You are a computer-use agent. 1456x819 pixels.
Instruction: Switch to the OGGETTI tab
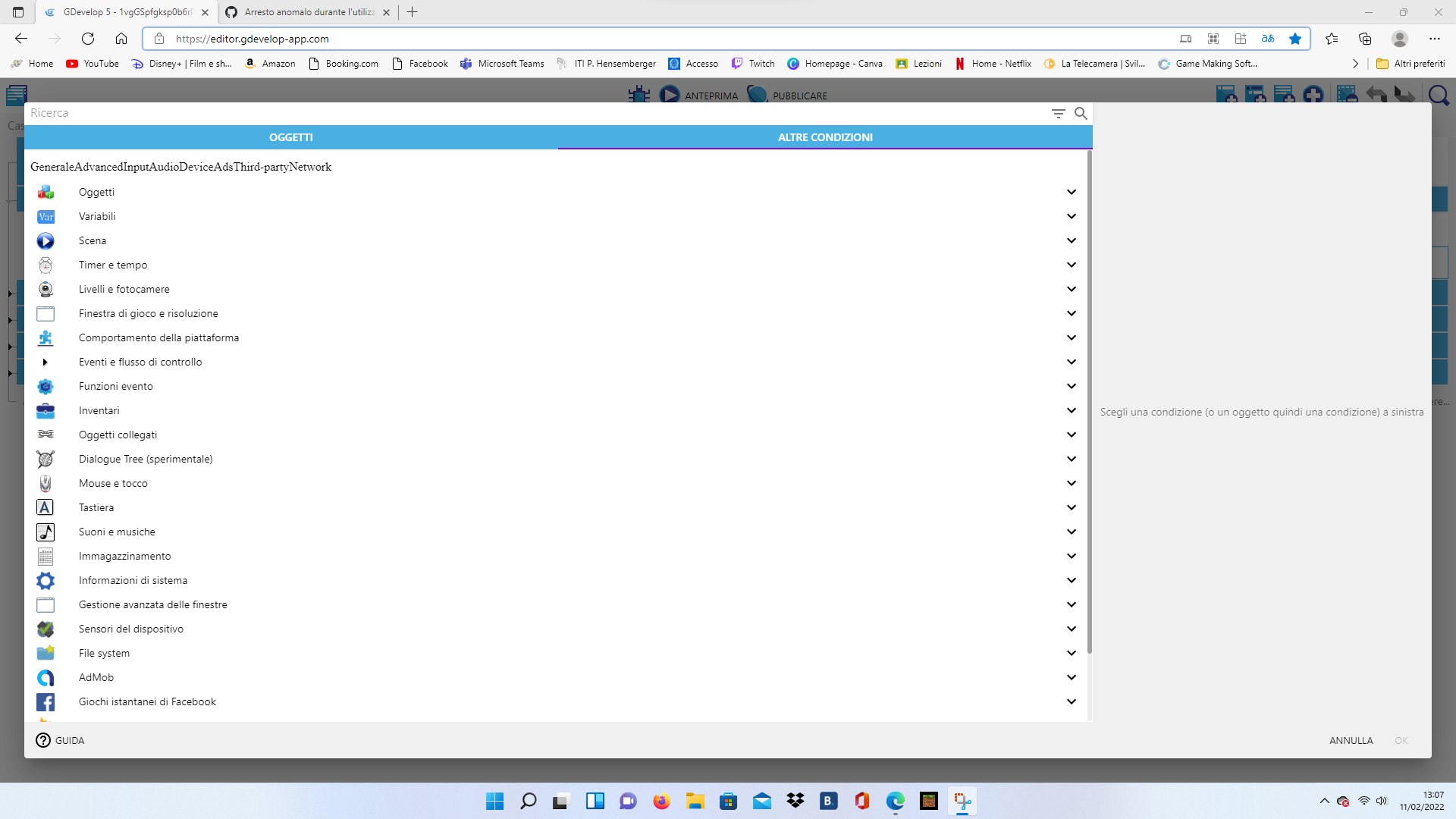click(x=291, y=137)
